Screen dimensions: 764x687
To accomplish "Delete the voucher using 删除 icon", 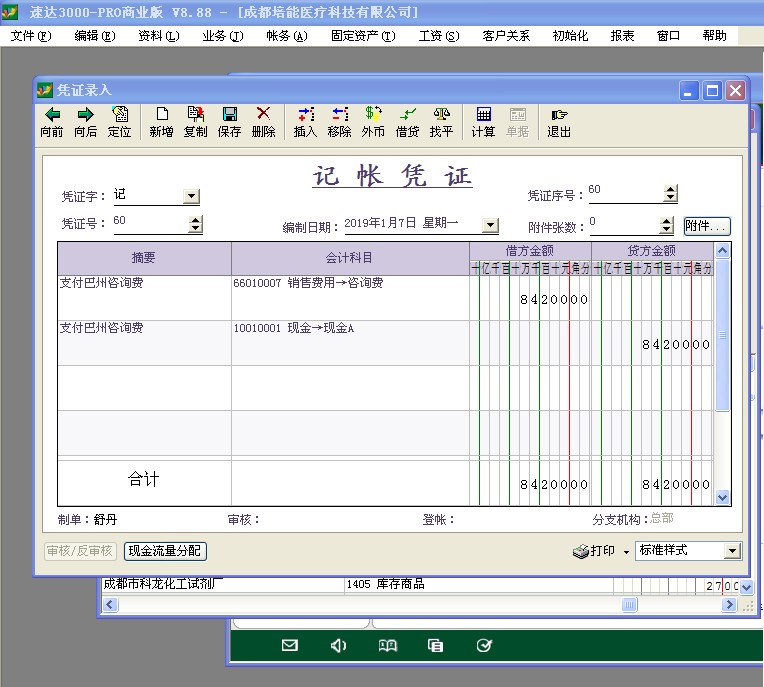I will click(263, 115).
